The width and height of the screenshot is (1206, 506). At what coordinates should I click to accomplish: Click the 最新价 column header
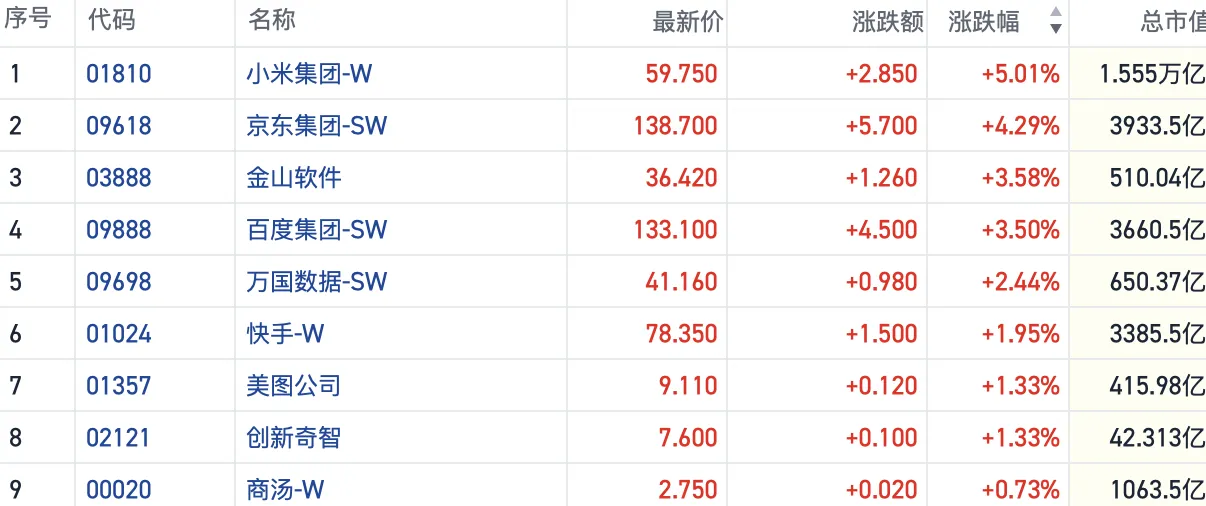click(686, 21)
